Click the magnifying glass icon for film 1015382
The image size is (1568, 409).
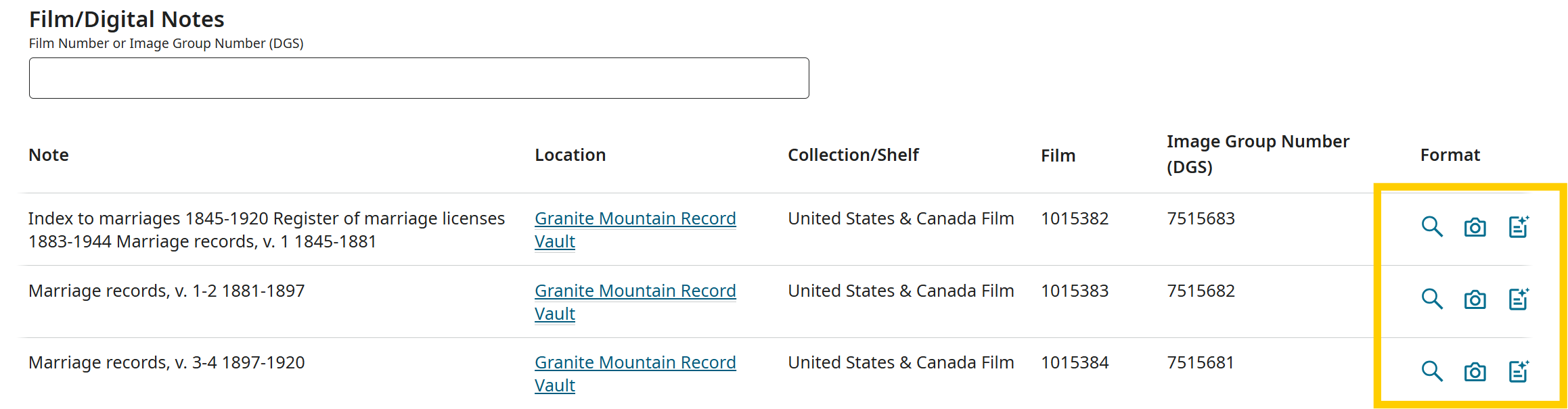click(1431, 226)
